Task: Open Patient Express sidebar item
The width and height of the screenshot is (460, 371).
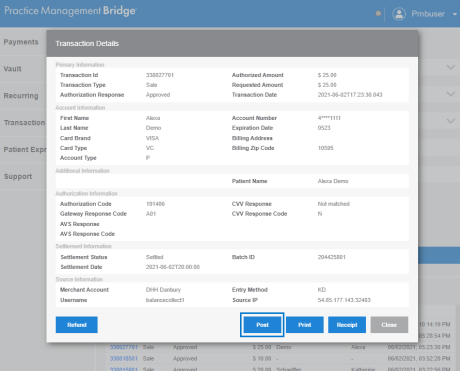Action: click(x=25, y=150)
